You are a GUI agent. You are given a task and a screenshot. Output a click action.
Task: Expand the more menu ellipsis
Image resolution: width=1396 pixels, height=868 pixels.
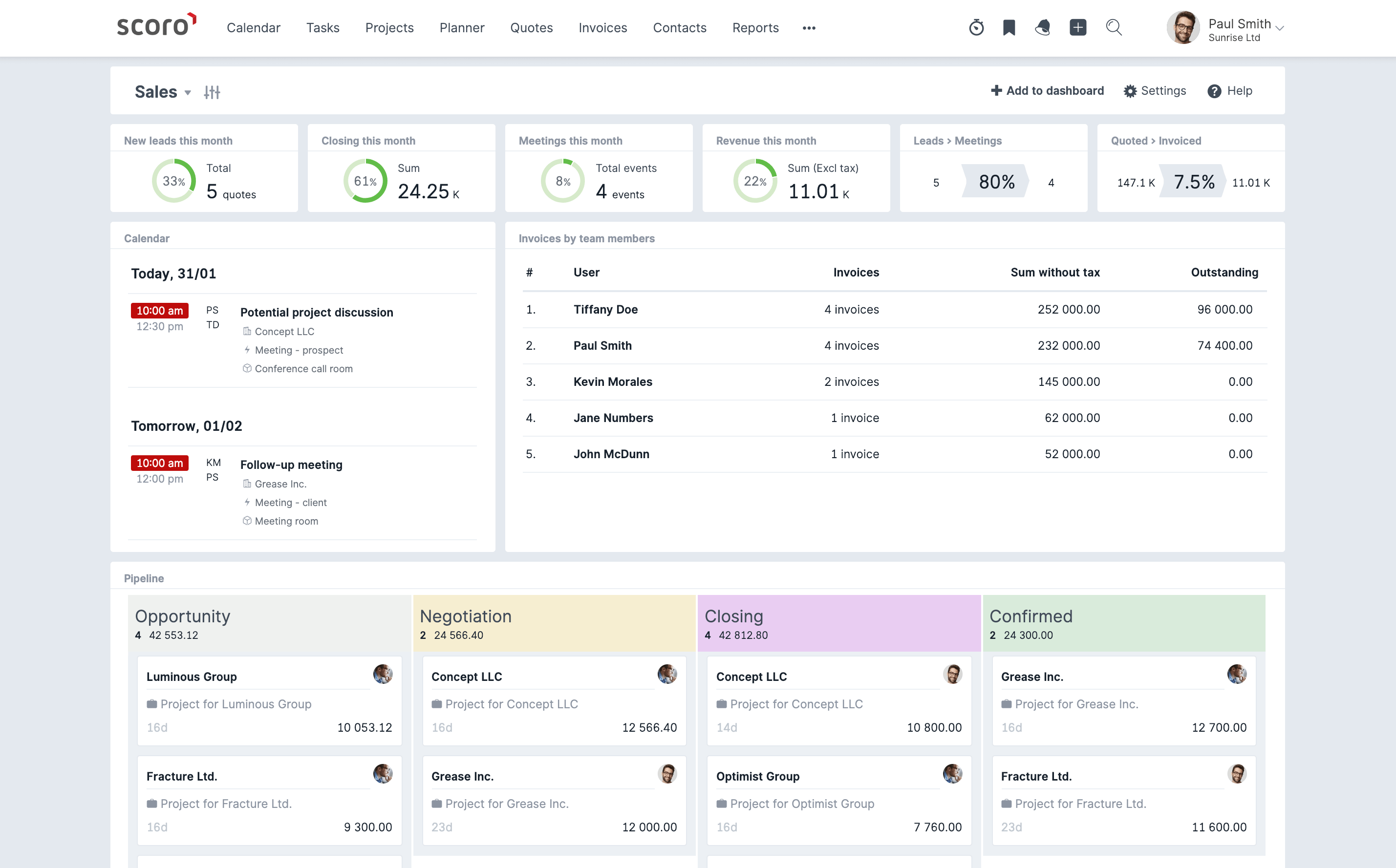click(809, 28)
